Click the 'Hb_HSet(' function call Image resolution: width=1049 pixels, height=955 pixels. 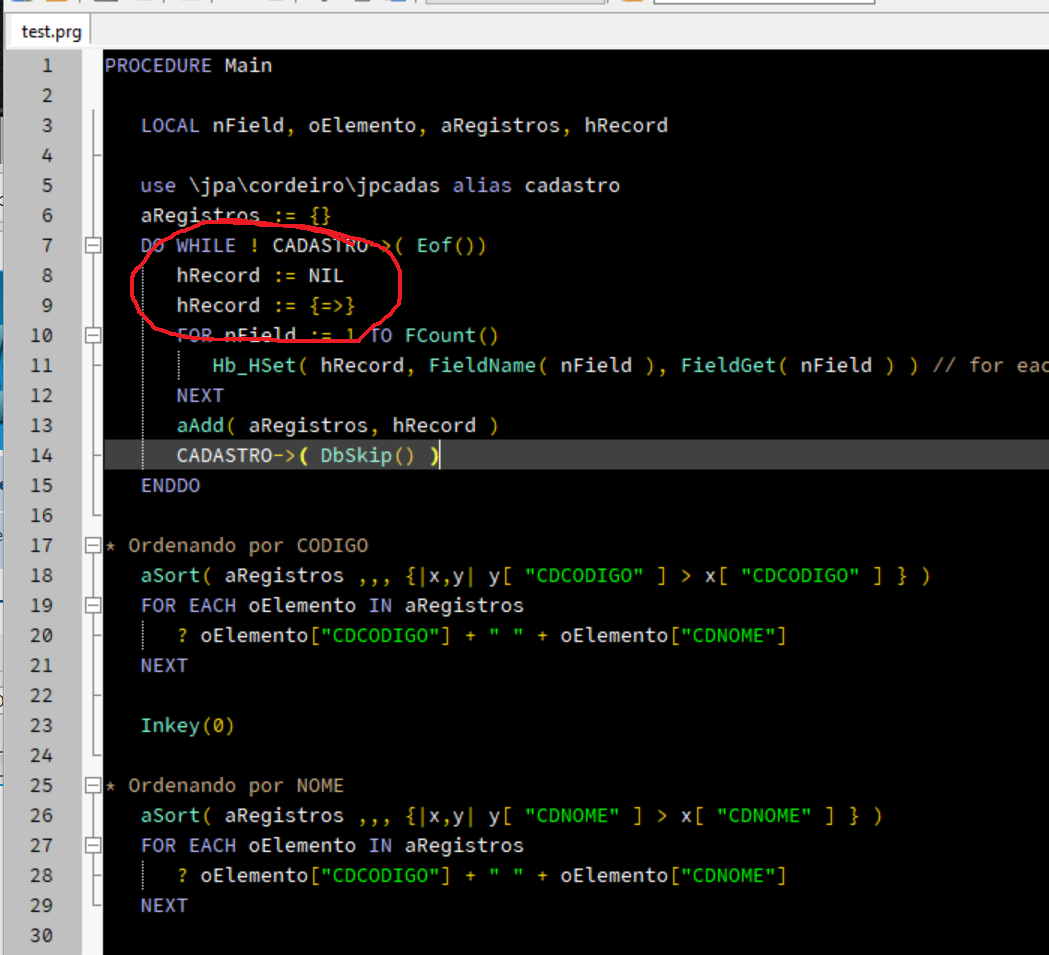(x=260, y=365)
